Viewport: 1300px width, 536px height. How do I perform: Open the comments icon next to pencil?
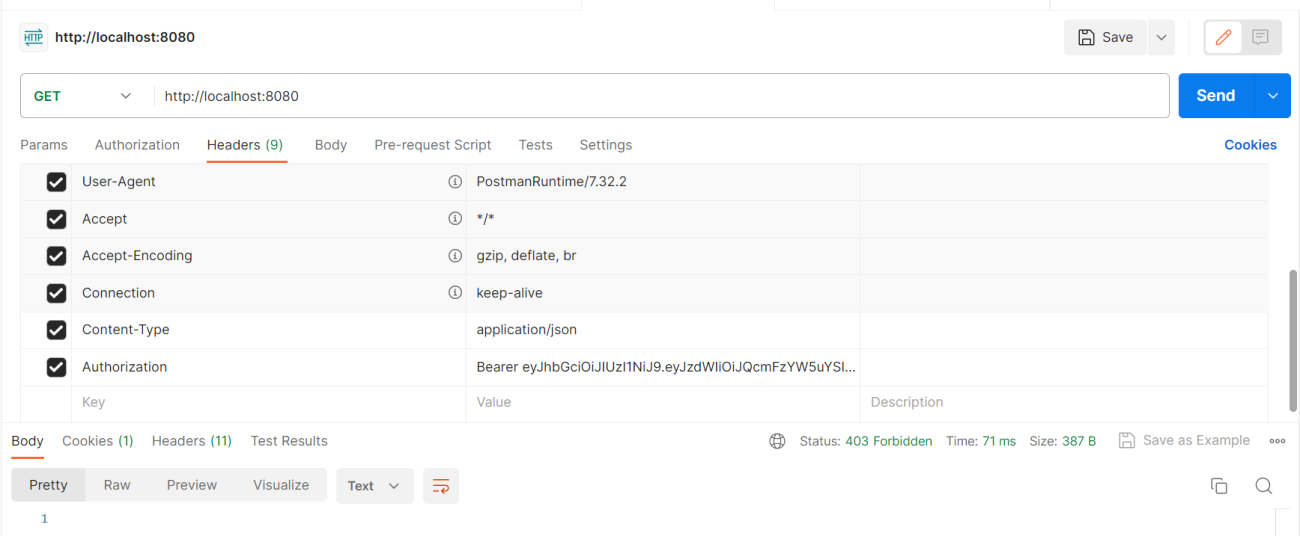point(1260,37)
